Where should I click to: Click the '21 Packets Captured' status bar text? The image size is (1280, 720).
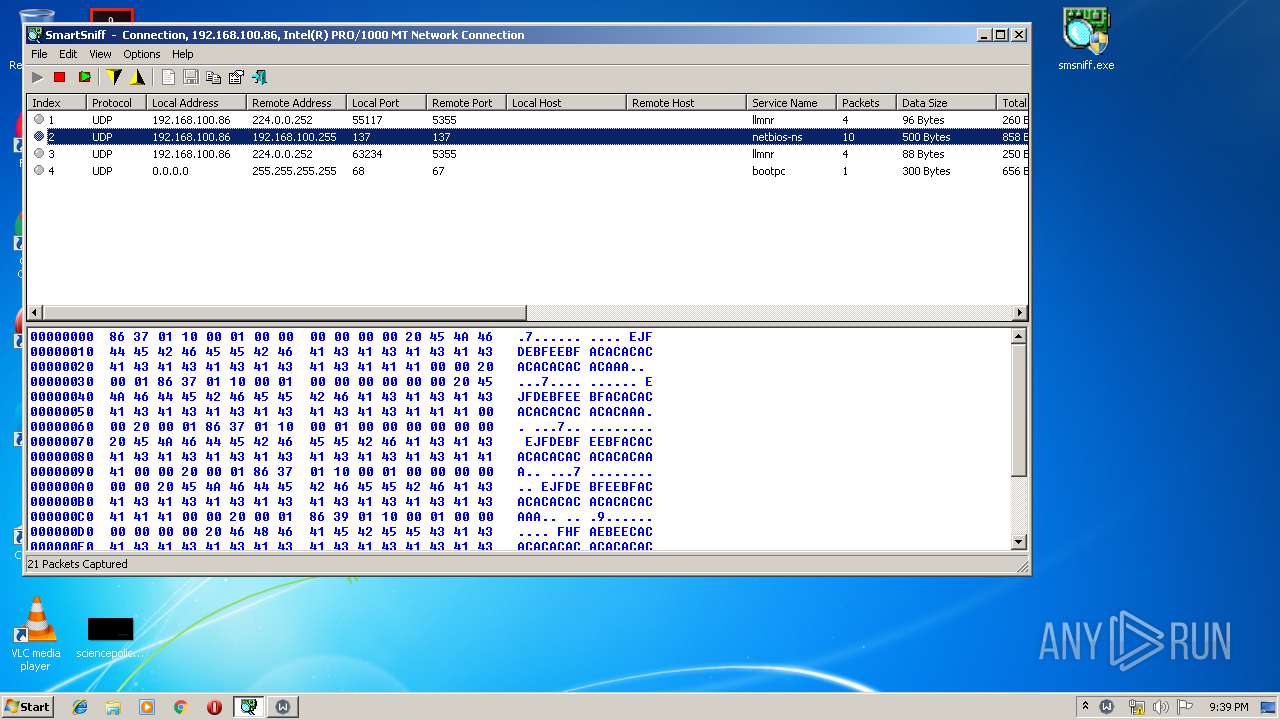point(77,564)
